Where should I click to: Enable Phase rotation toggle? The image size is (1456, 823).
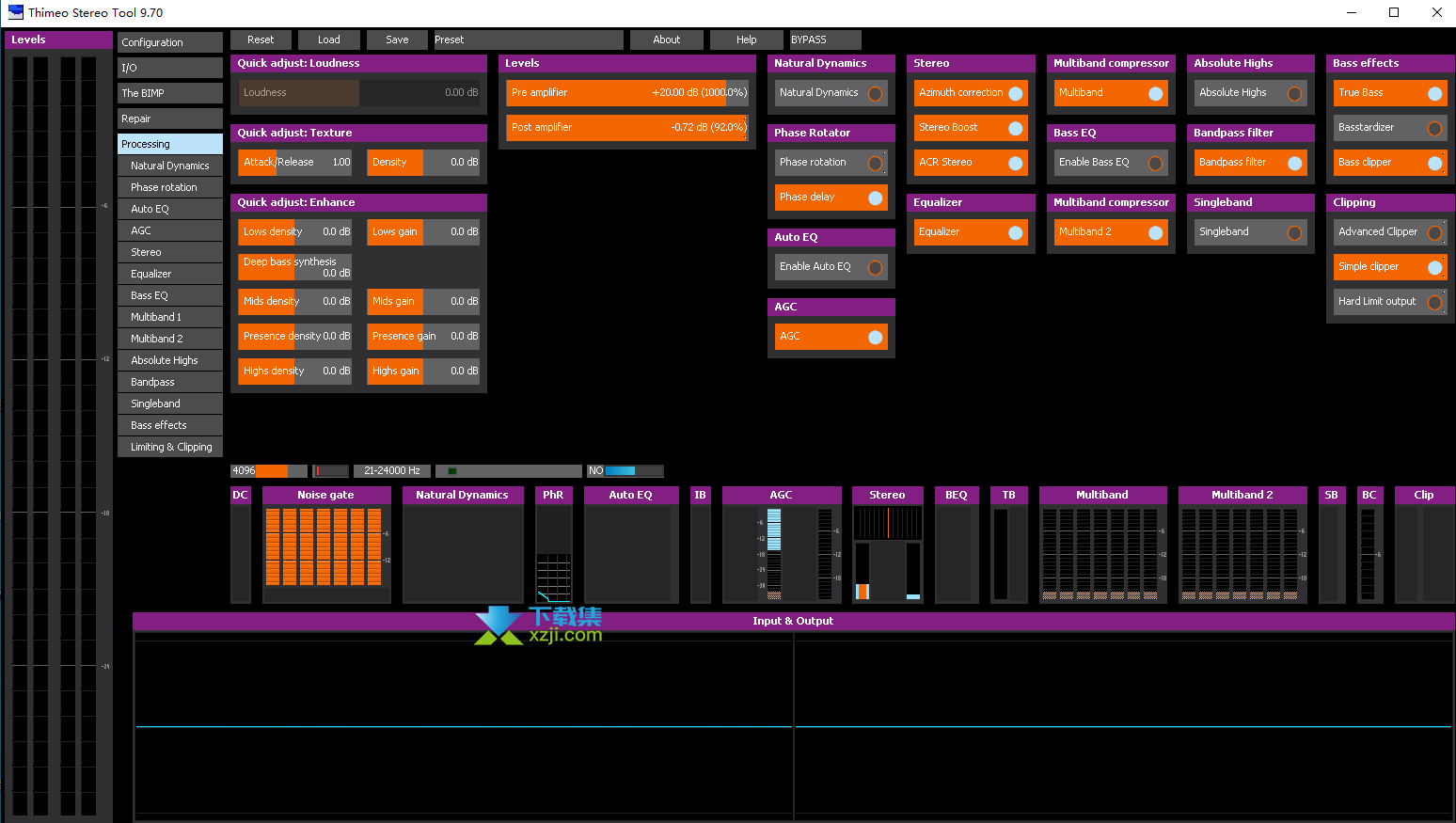click(831, 163)
